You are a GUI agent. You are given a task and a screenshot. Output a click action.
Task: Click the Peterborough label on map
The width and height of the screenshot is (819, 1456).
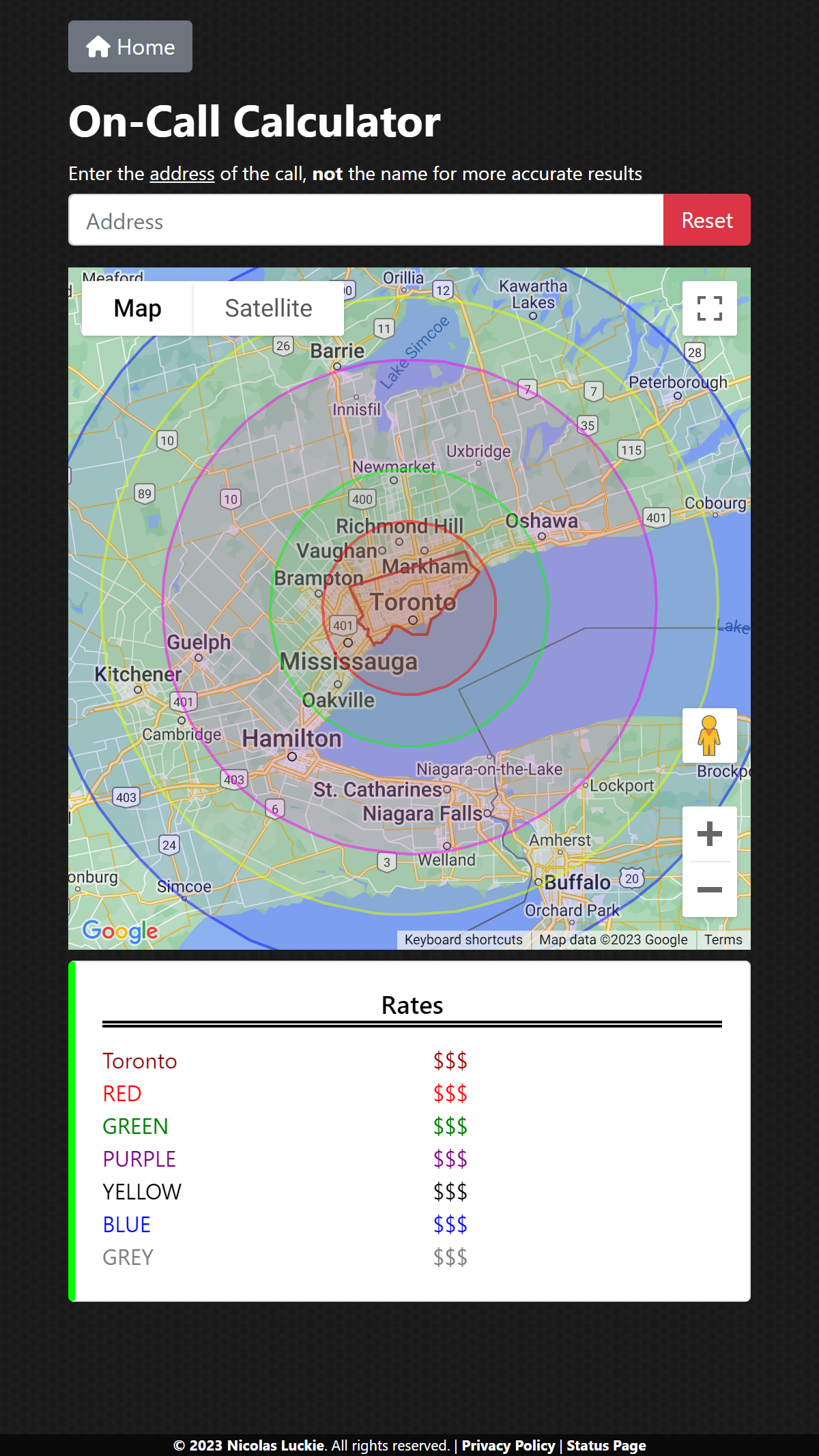pos(678,382)
